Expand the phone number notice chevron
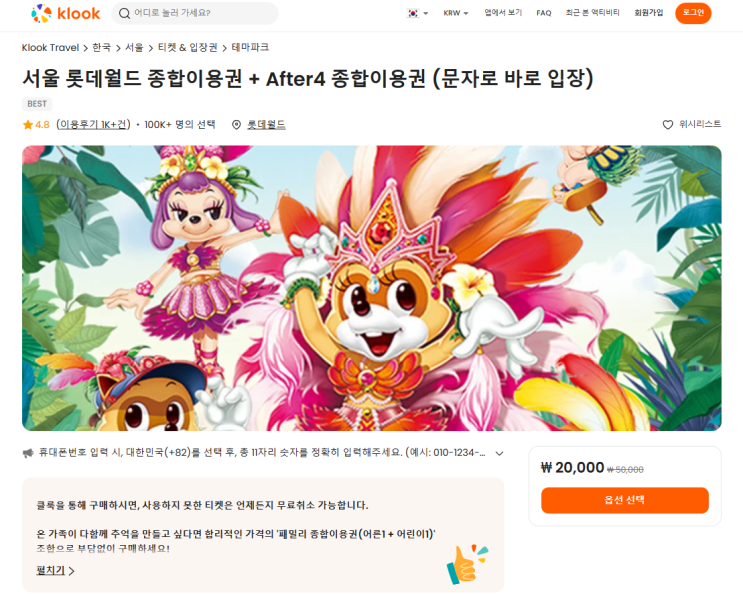This screenshot has width=743, height=594. coord(499,453)
